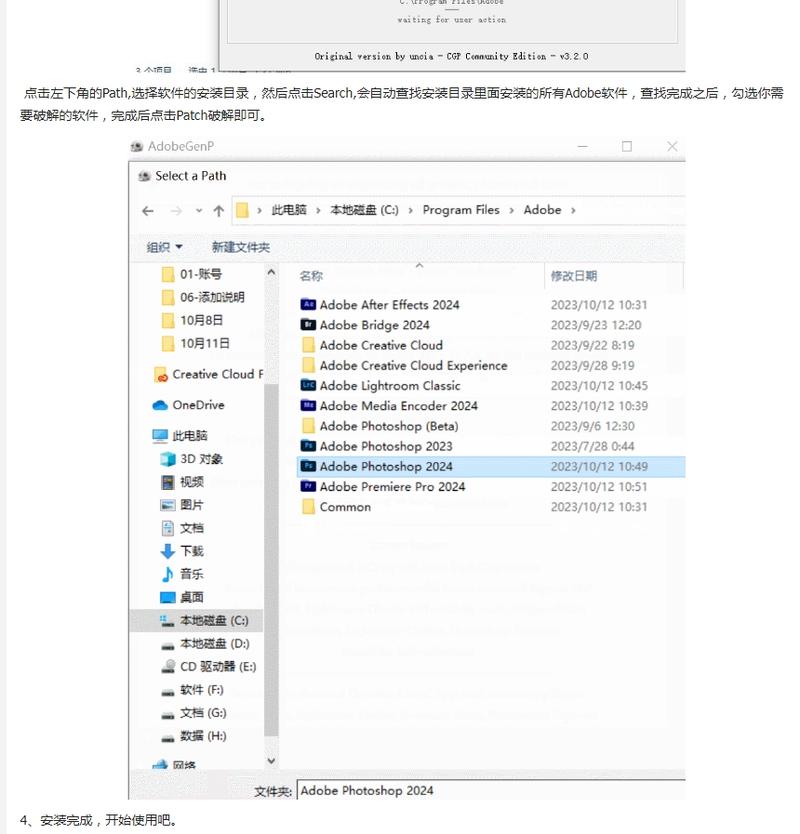Click the Adobe Photoshop 2024 folder icon
This screenshot has height=834, width=800.
pyautogui.click(x=308, y=466)
